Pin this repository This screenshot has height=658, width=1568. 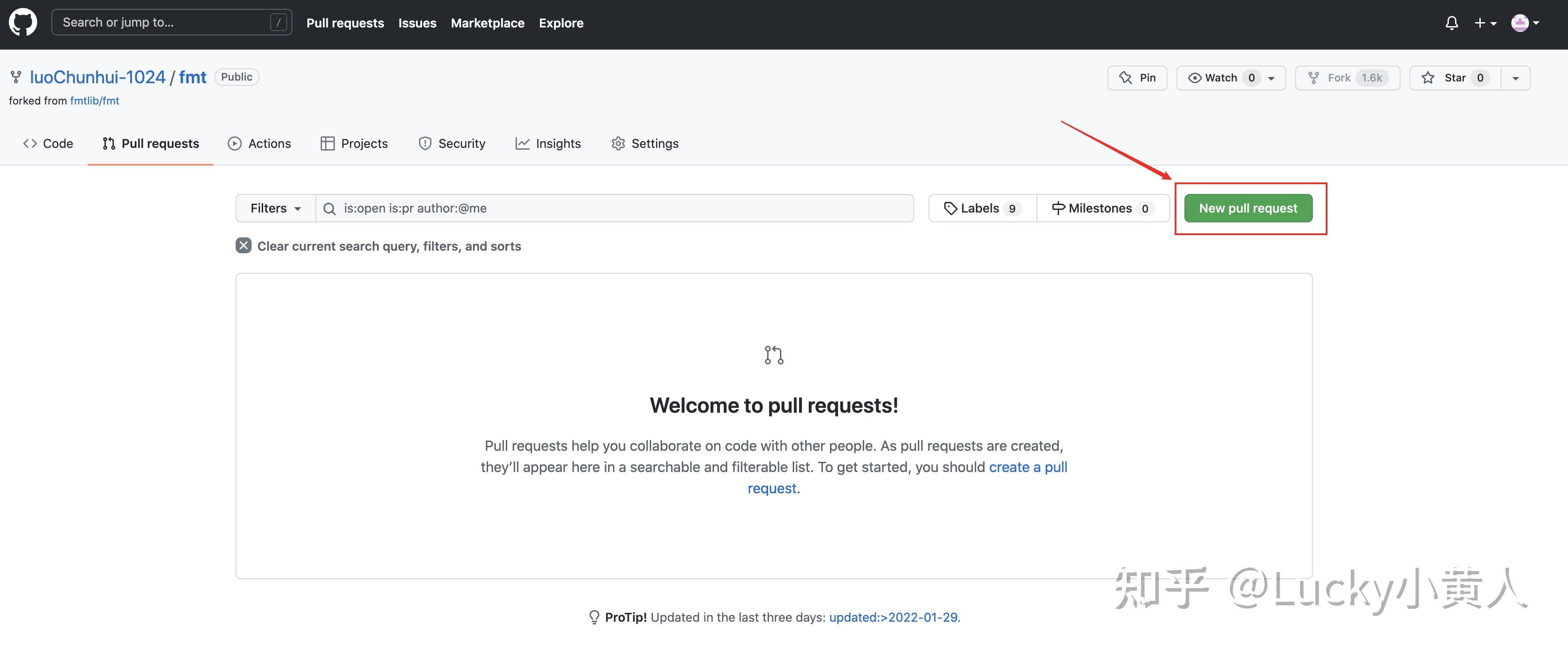1137,78
